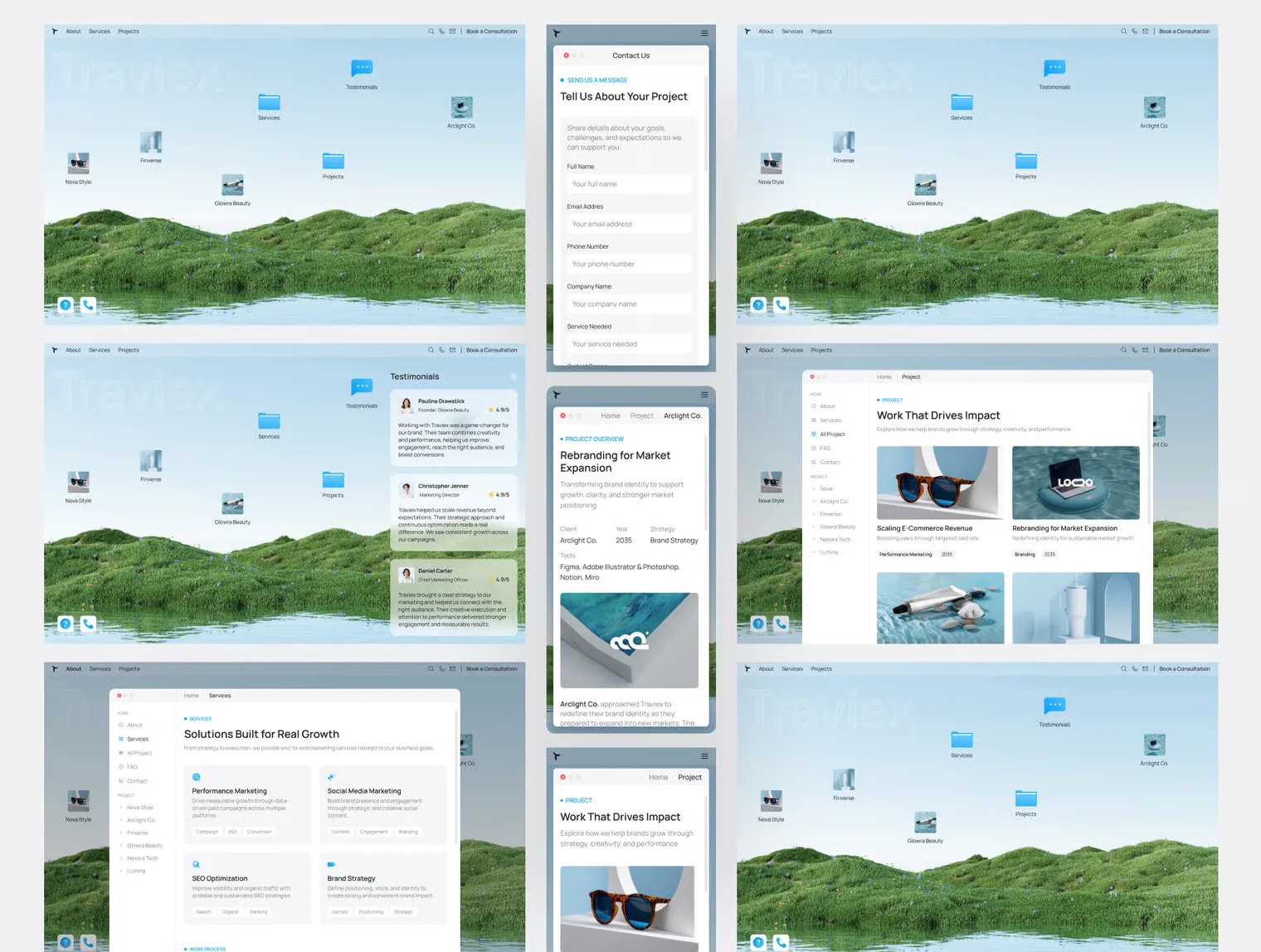This screenshot has width=1261, height=952.
Task: Click the Positioning tag under Brand Strategy
Action: (371, 911)
